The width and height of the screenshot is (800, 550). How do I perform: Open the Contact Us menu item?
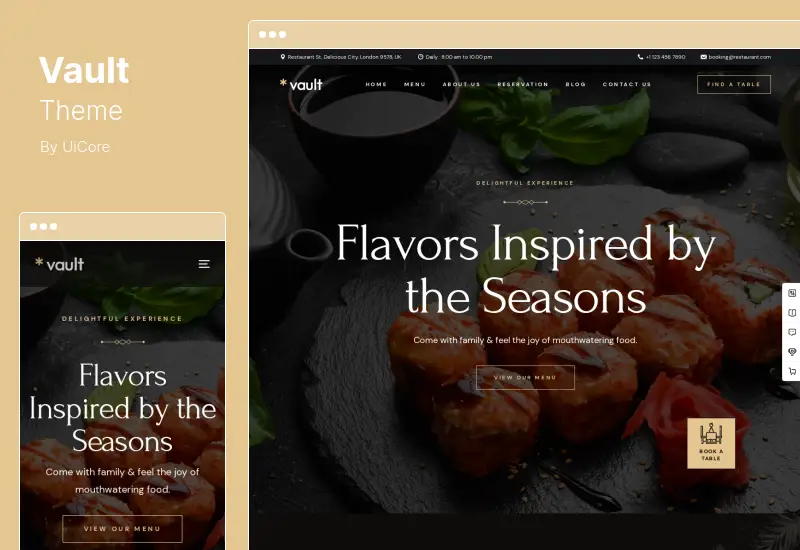pyautogui.click(x=627, y=84)
